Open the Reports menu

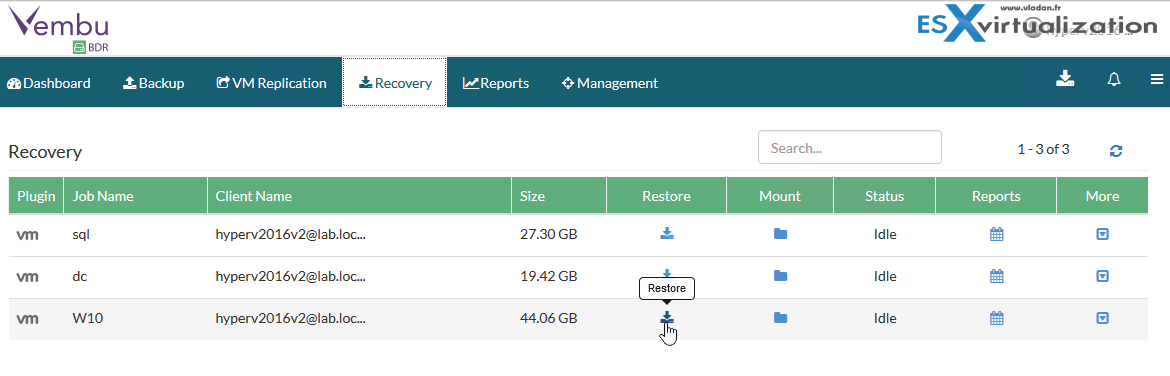pyautogui.click(x=496, y=83)
